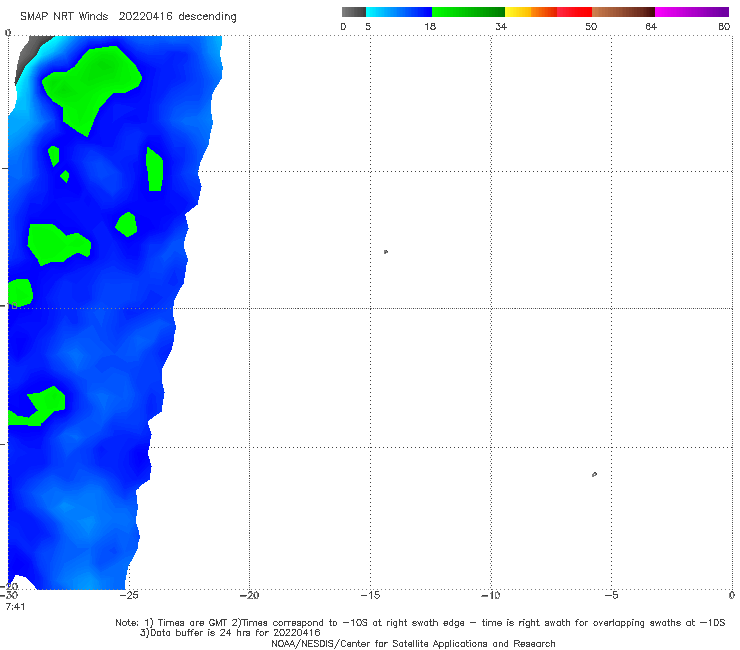Viewport: 740px width, 650px height.
Task: Click the '-25' longitude axis label
Action: tap(129, 596)
